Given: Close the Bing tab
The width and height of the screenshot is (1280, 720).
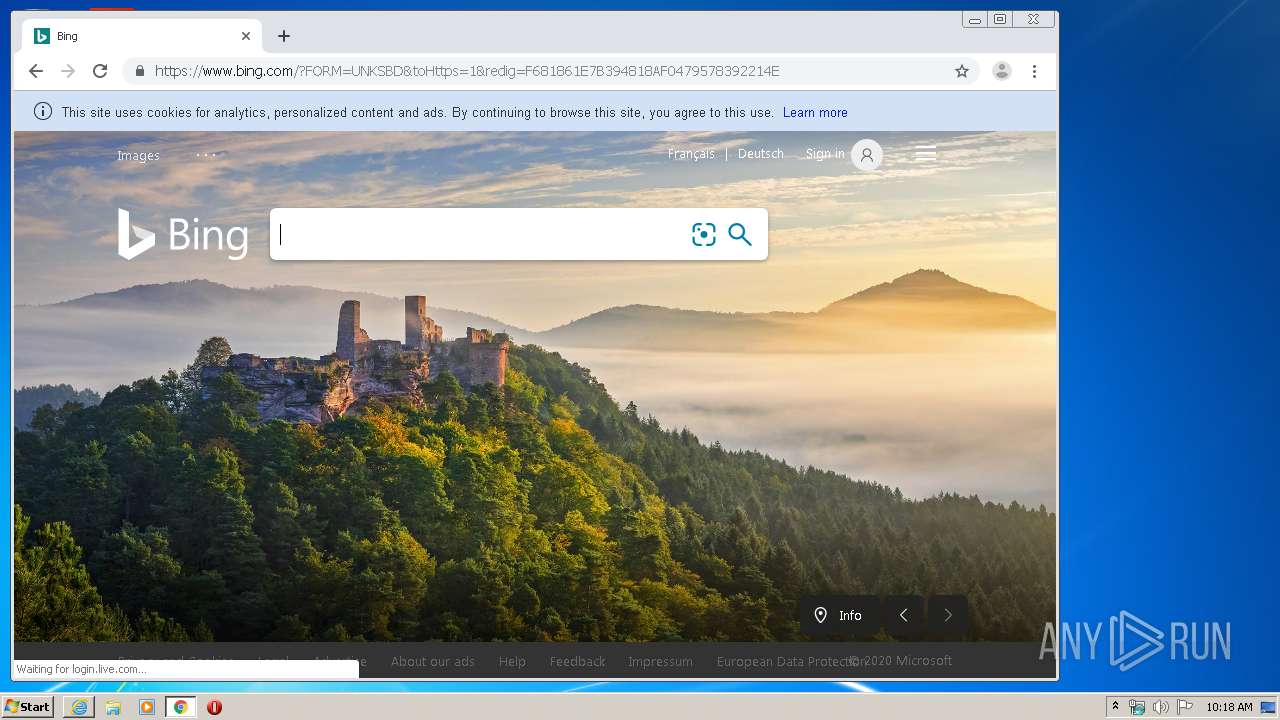Looking at the screenshot, I should [246, 36].
